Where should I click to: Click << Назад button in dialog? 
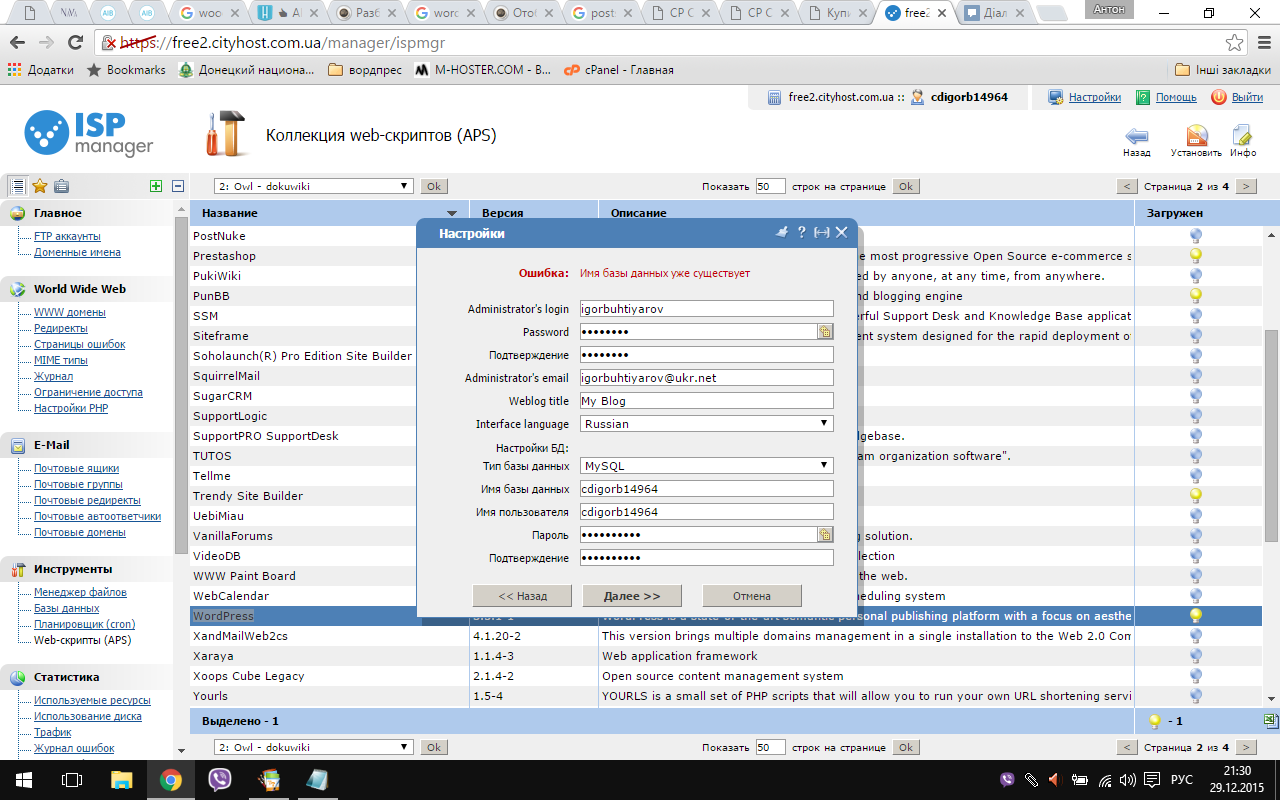coord(522,596)
